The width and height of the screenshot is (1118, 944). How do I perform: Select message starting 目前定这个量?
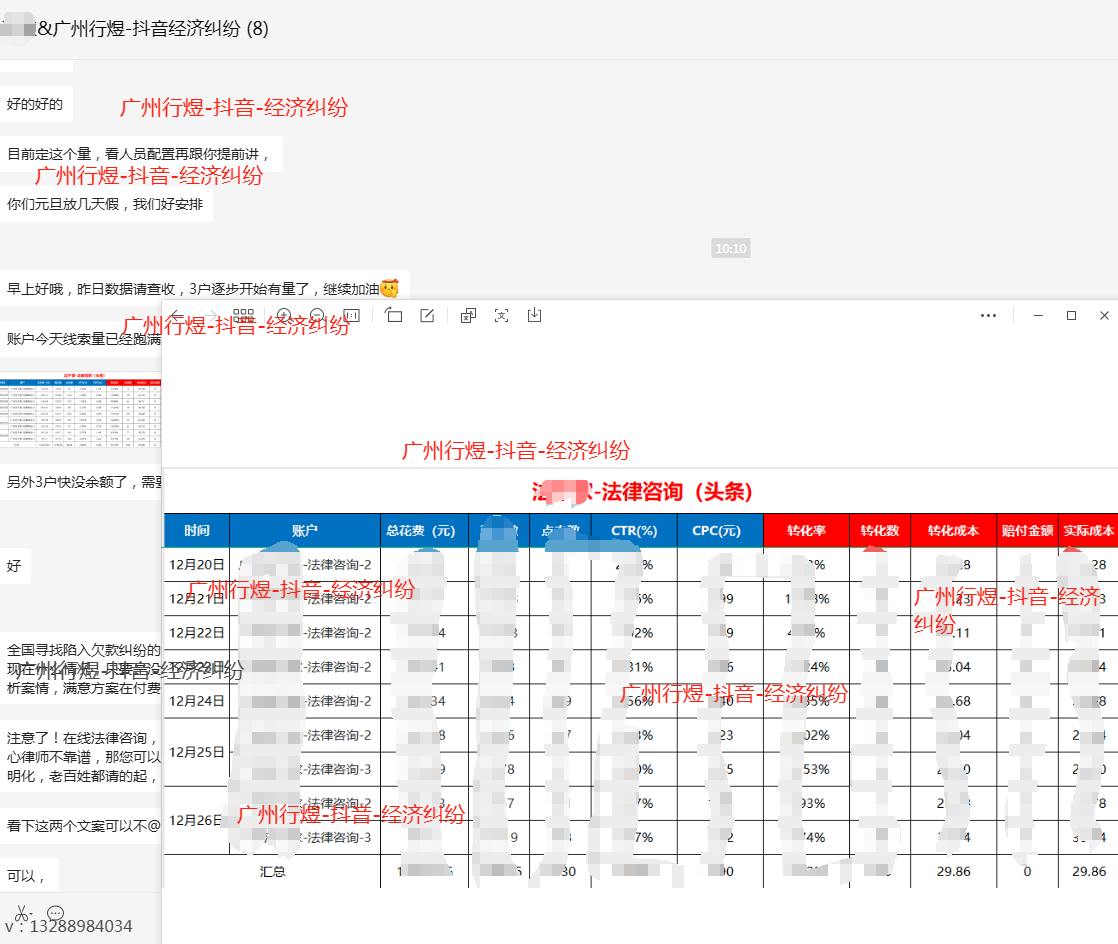[141, 154]
